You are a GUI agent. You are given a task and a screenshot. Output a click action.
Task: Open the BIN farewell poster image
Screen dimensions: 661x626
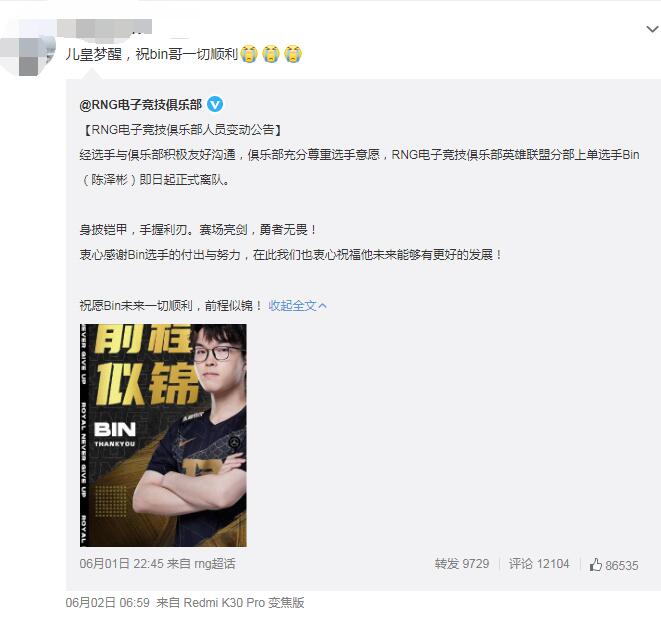pyautogui.click(x=163, y=435)
